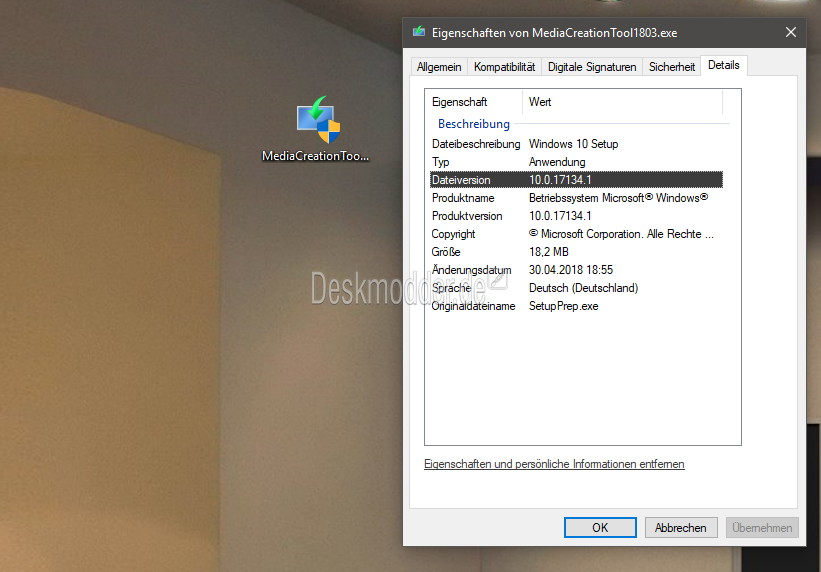Click the OK button
Image resolution: width=821 pixels, height=572 pixels.
coord(600,527)
